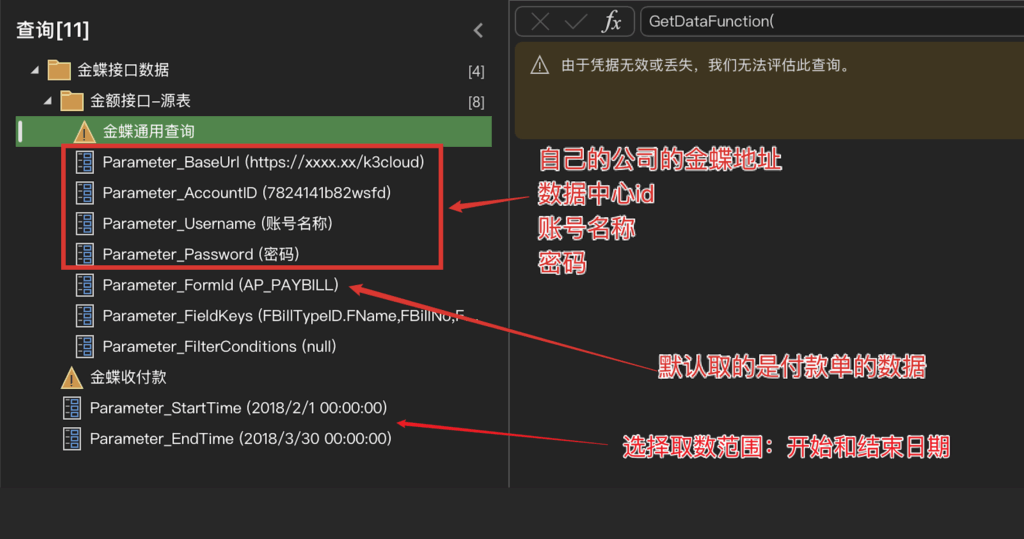Select Parameter_FilterConditions (null)
This screenshot has height=539, width=1024.
[x=219, y=346]
